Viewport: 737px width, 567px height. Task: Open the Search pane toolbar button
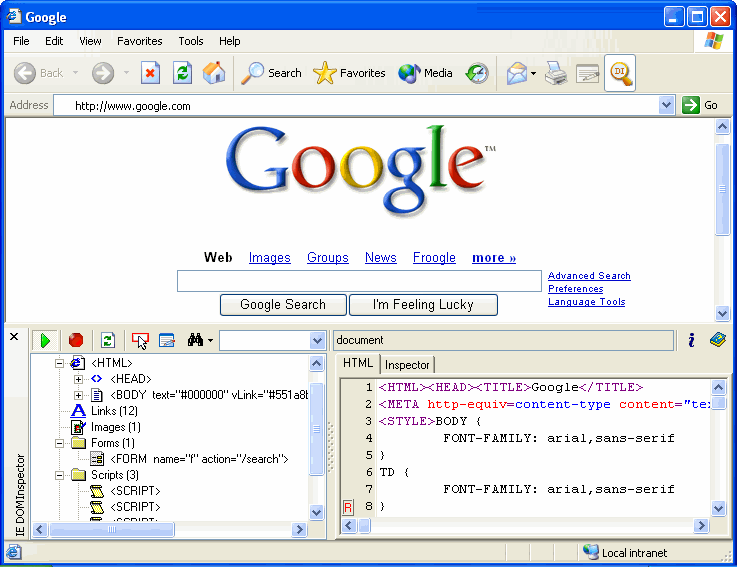click(x=271, y=73)
